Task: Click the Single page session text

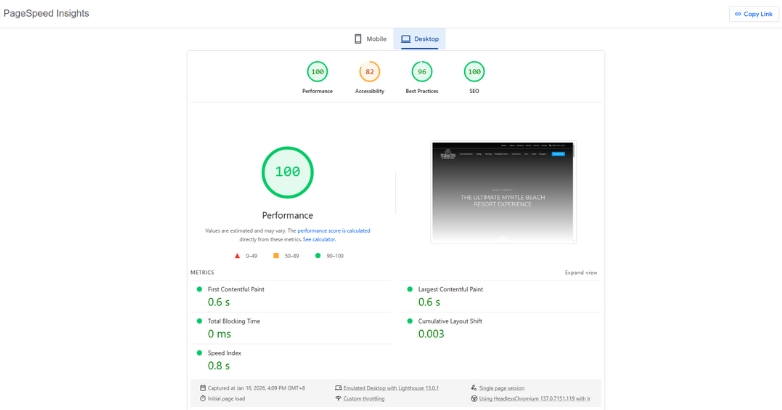Action: pyautogui.click(x=502, y=388)
